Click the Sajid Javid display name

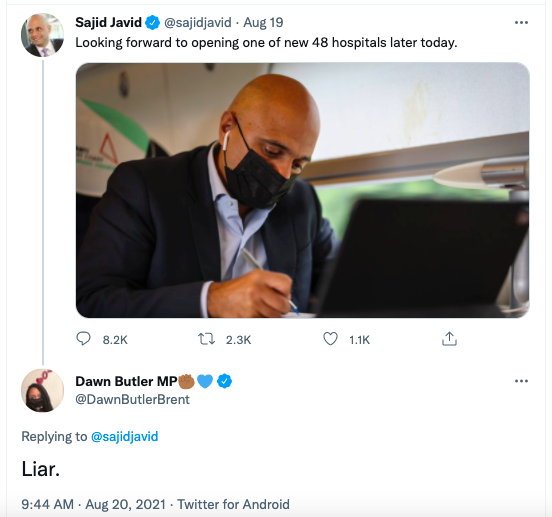pyautogui.click(x=108, y=23)
